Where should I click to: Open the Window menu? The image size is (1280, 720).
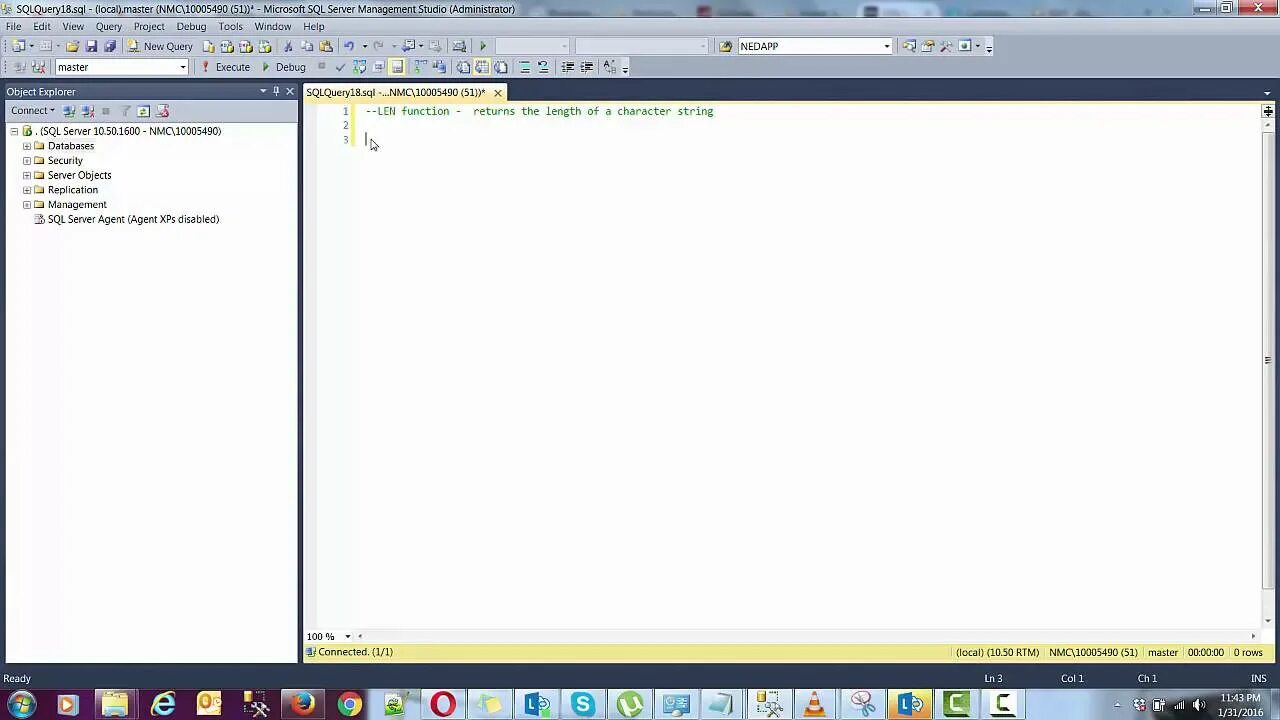[x=273, y=27]
